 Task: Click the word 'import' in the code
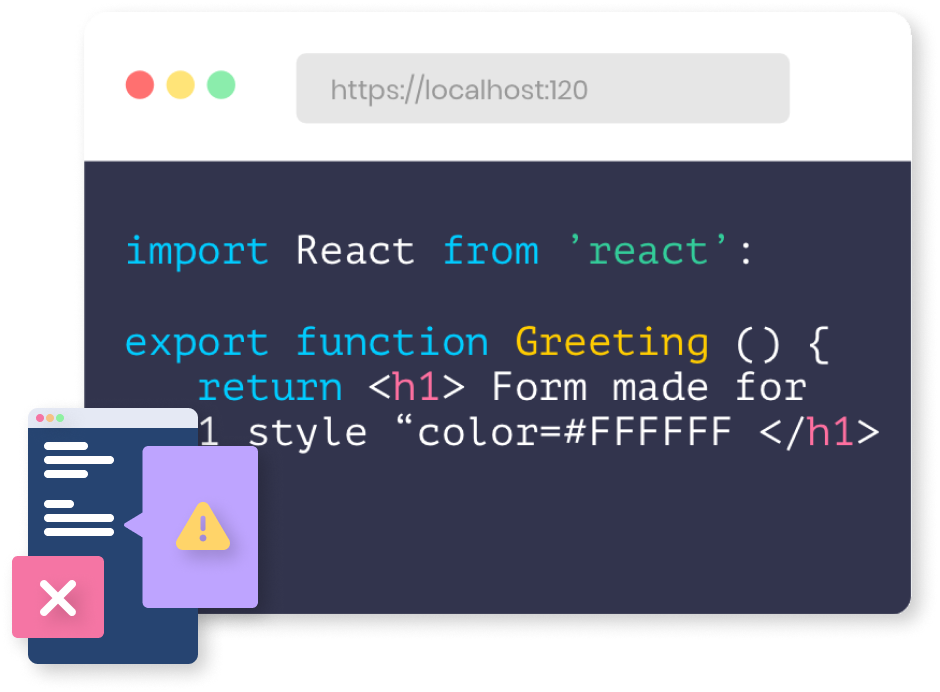pos(197,251)
